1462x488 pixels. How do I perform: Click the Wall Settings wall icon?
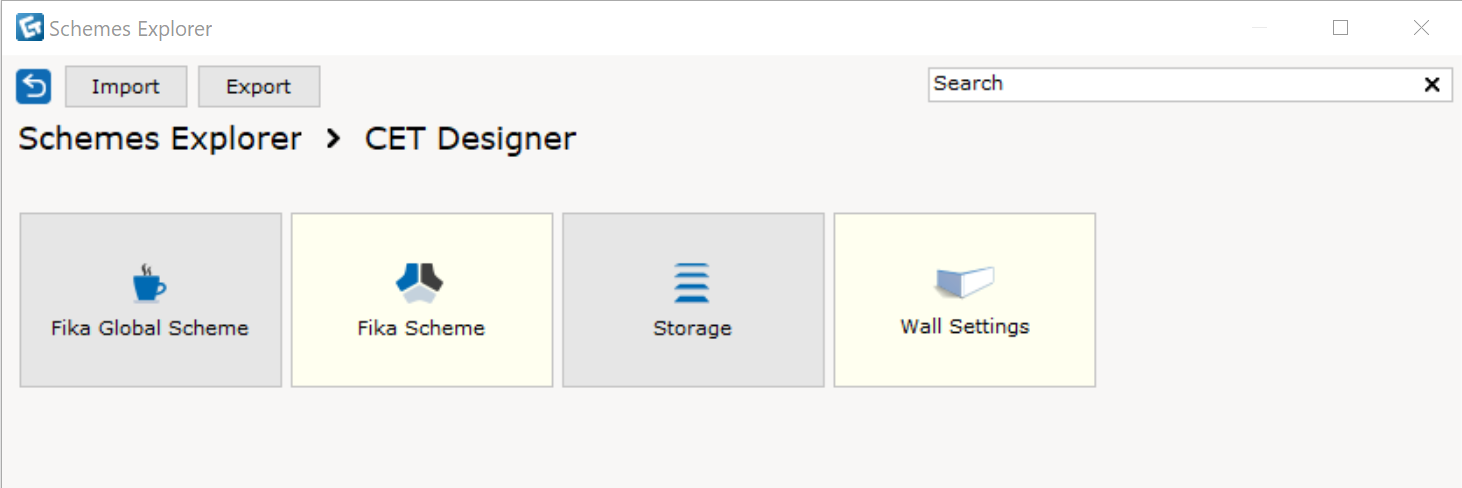[965, 283]
